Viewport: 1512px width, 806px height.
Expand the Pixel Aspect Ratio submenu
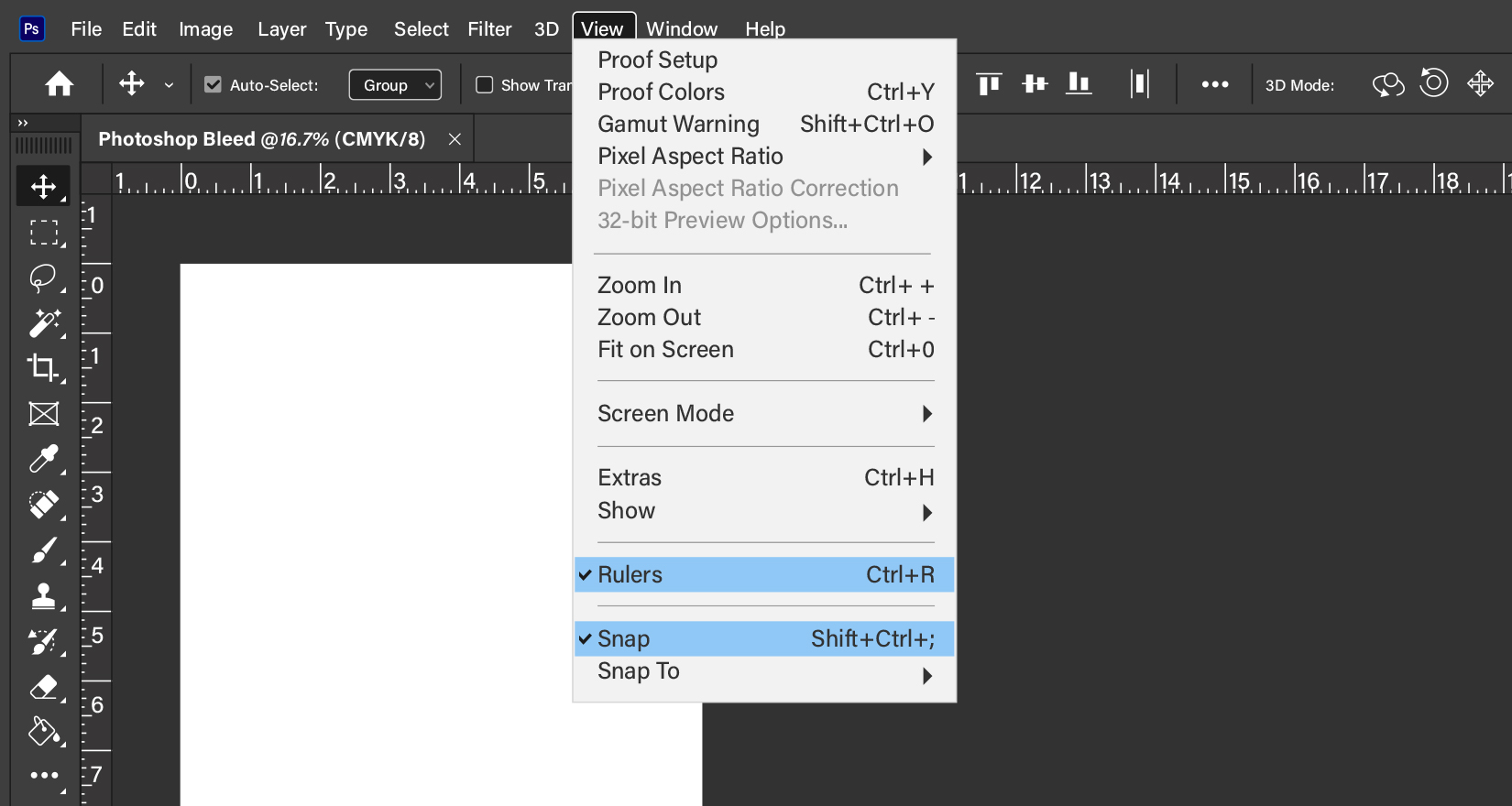764,156
